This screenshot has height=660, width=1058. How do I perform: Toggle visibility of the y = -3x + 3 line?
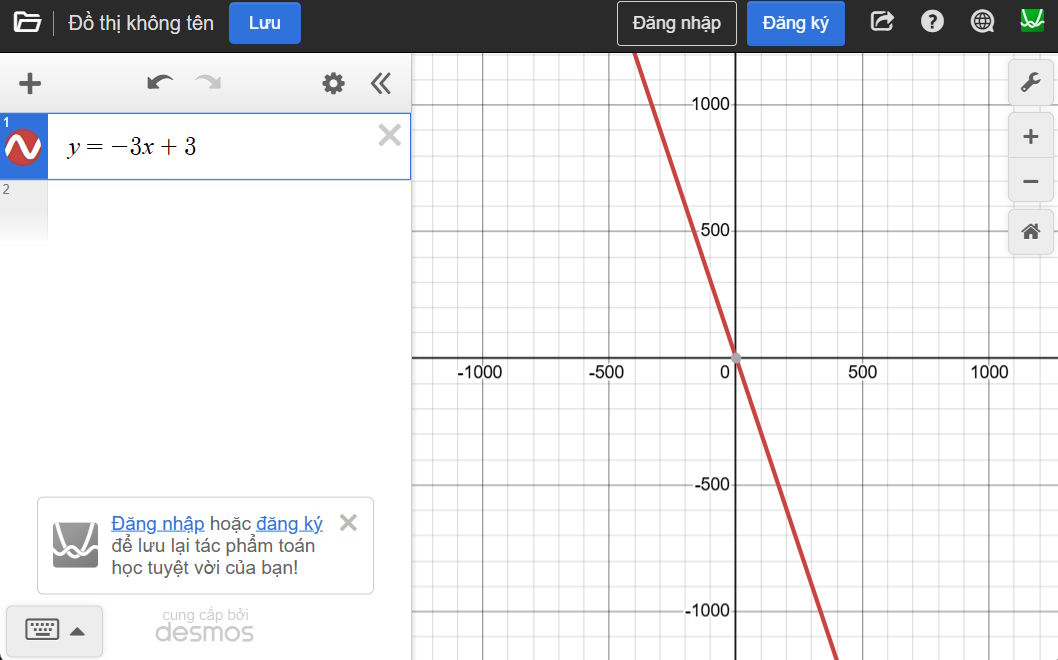24,146
